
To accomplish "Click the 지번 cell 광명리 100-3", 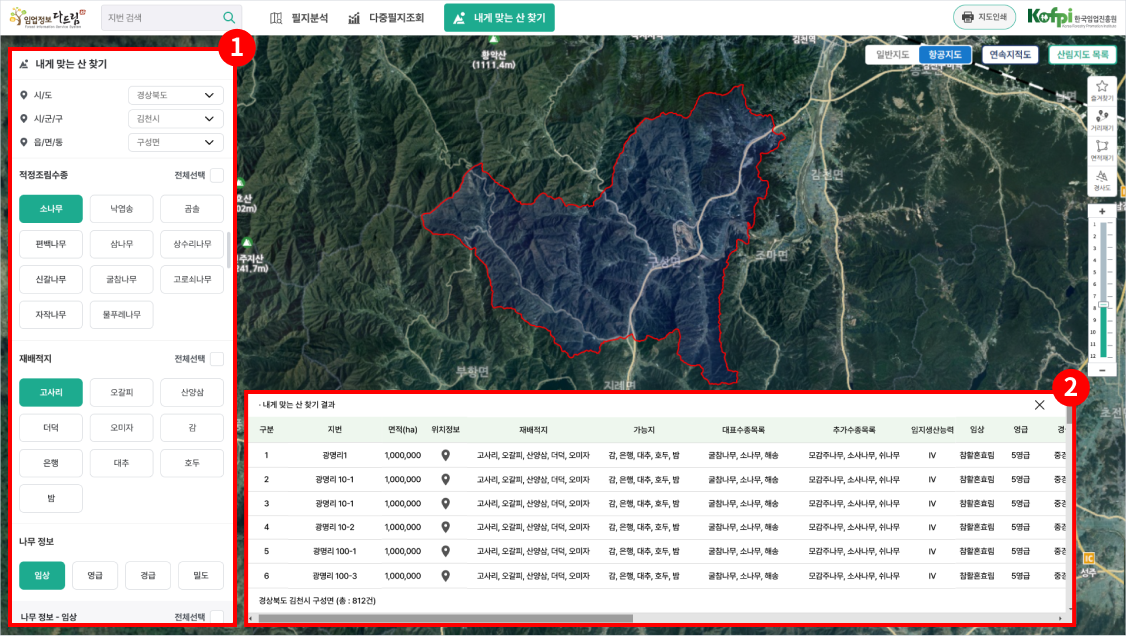I will [335, 576].
